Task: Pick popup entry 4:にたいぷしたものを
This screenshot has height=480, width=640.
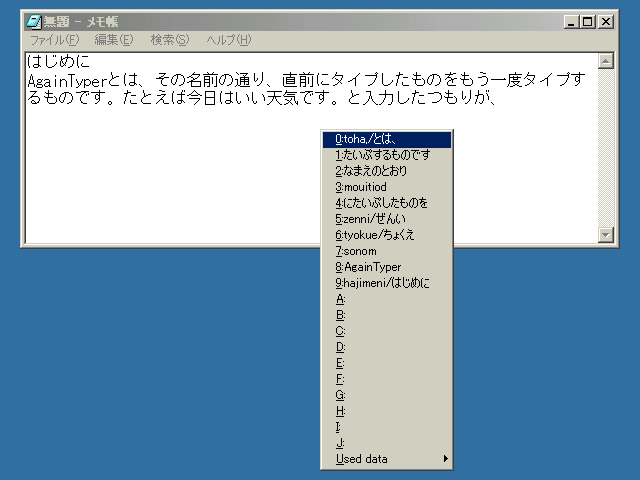Action: point(387,203)
